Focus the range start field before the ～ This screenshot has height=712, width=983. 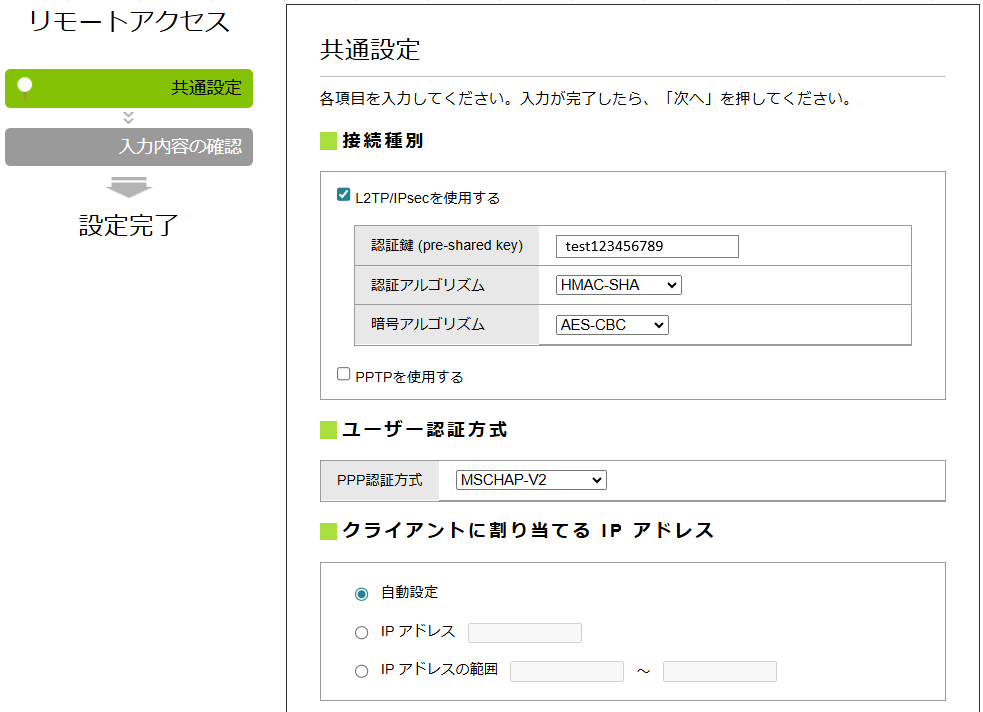[x=567, y=671]
